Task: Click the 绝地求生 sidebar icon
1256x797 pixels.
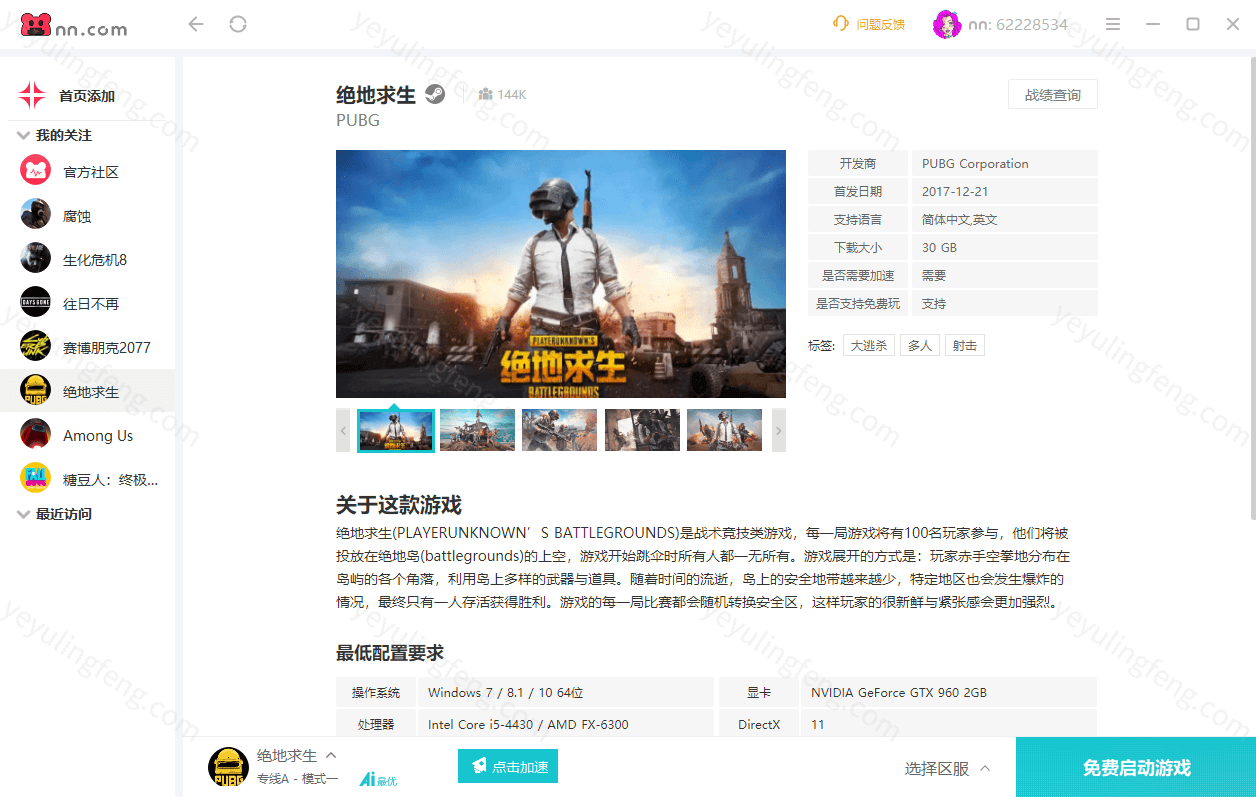Action: (35, 392)
